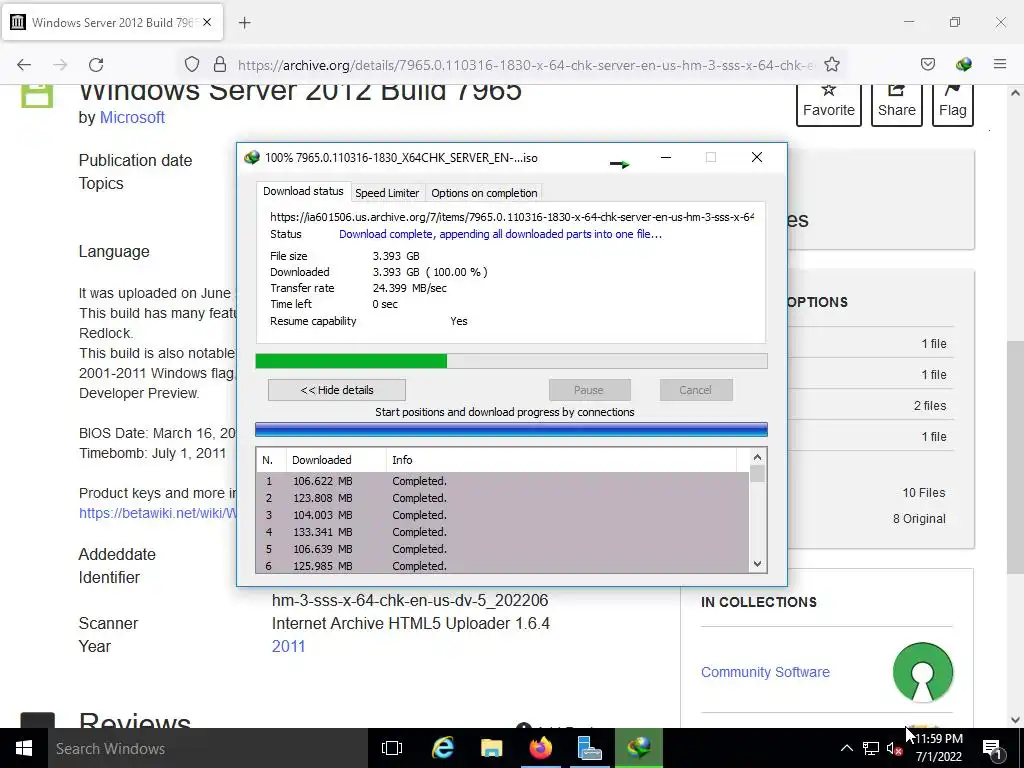Open the Action Center notifications icon
Screen dimensions: 1024x768
[993, 749]
